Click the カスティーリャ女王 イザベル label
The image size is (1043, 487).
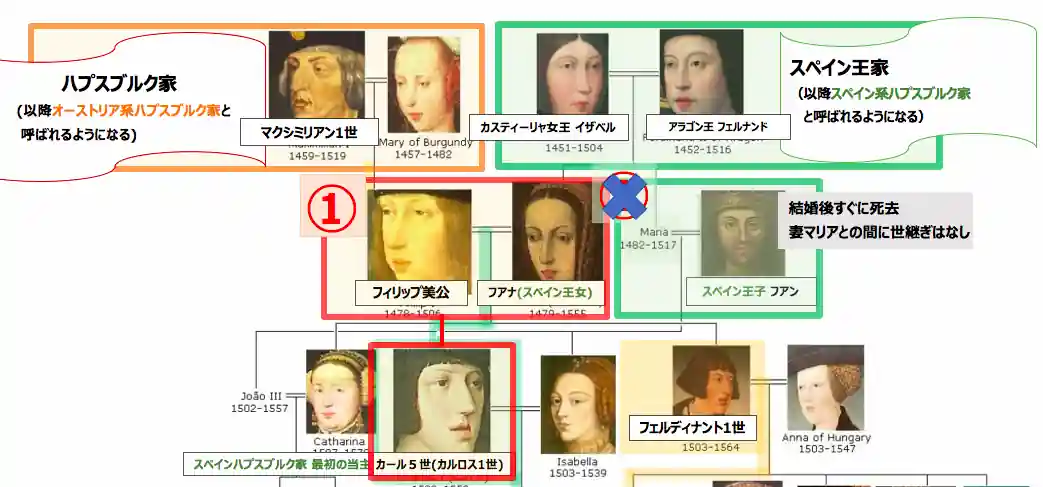click(549, 128)
